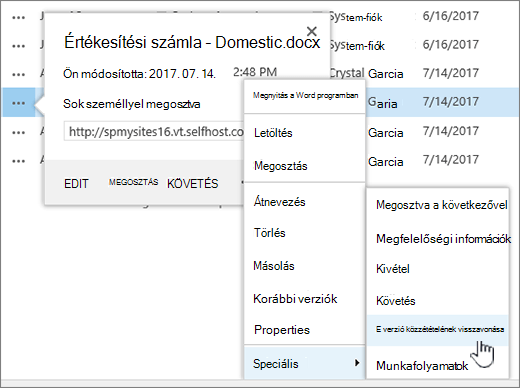Click first System-fiók name in list
This screenshot has width=520, height=388.
(x=355, y=17)
